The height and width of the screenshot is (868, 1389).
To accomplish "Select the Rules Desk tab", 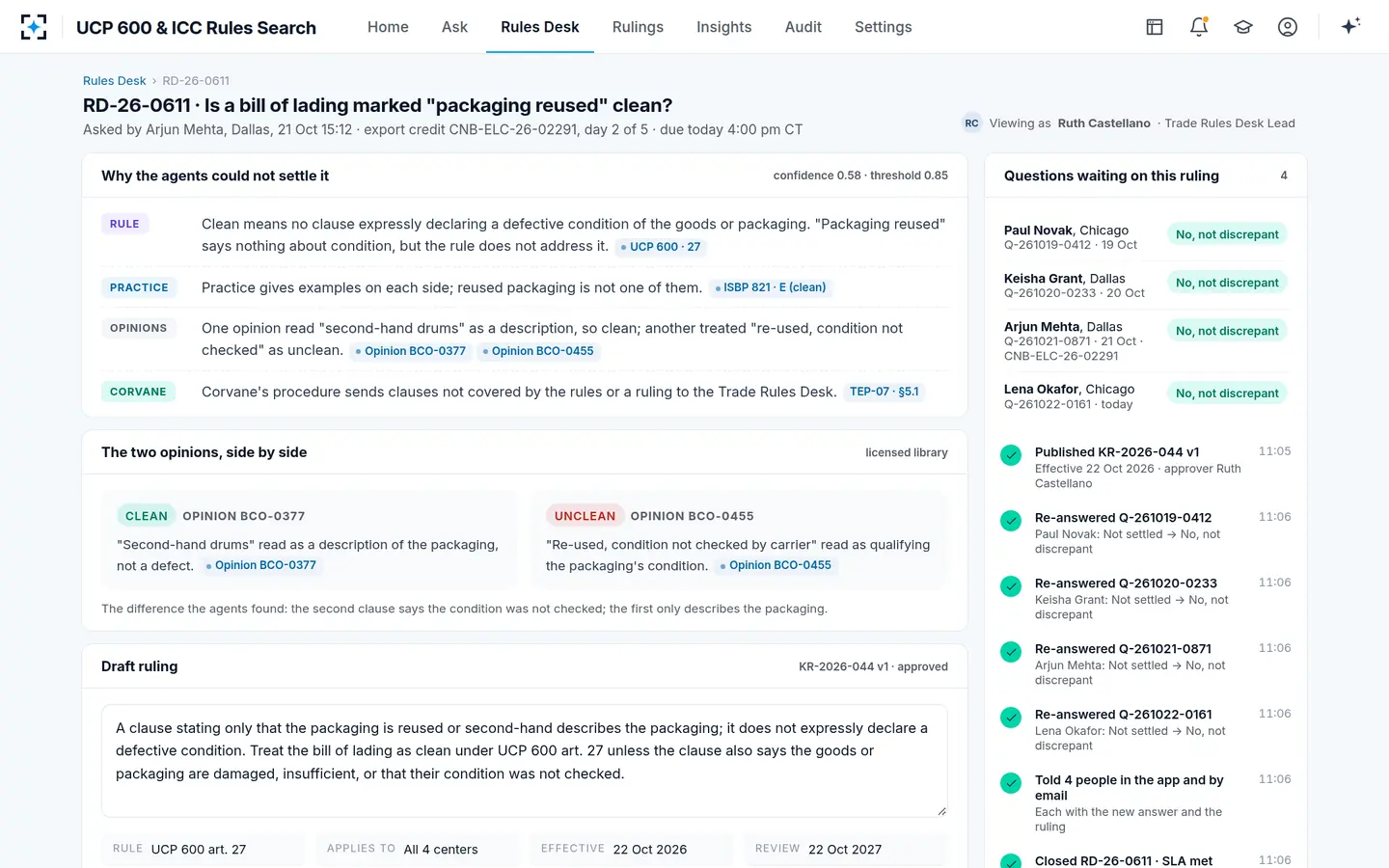I will (x=540, y=27).
